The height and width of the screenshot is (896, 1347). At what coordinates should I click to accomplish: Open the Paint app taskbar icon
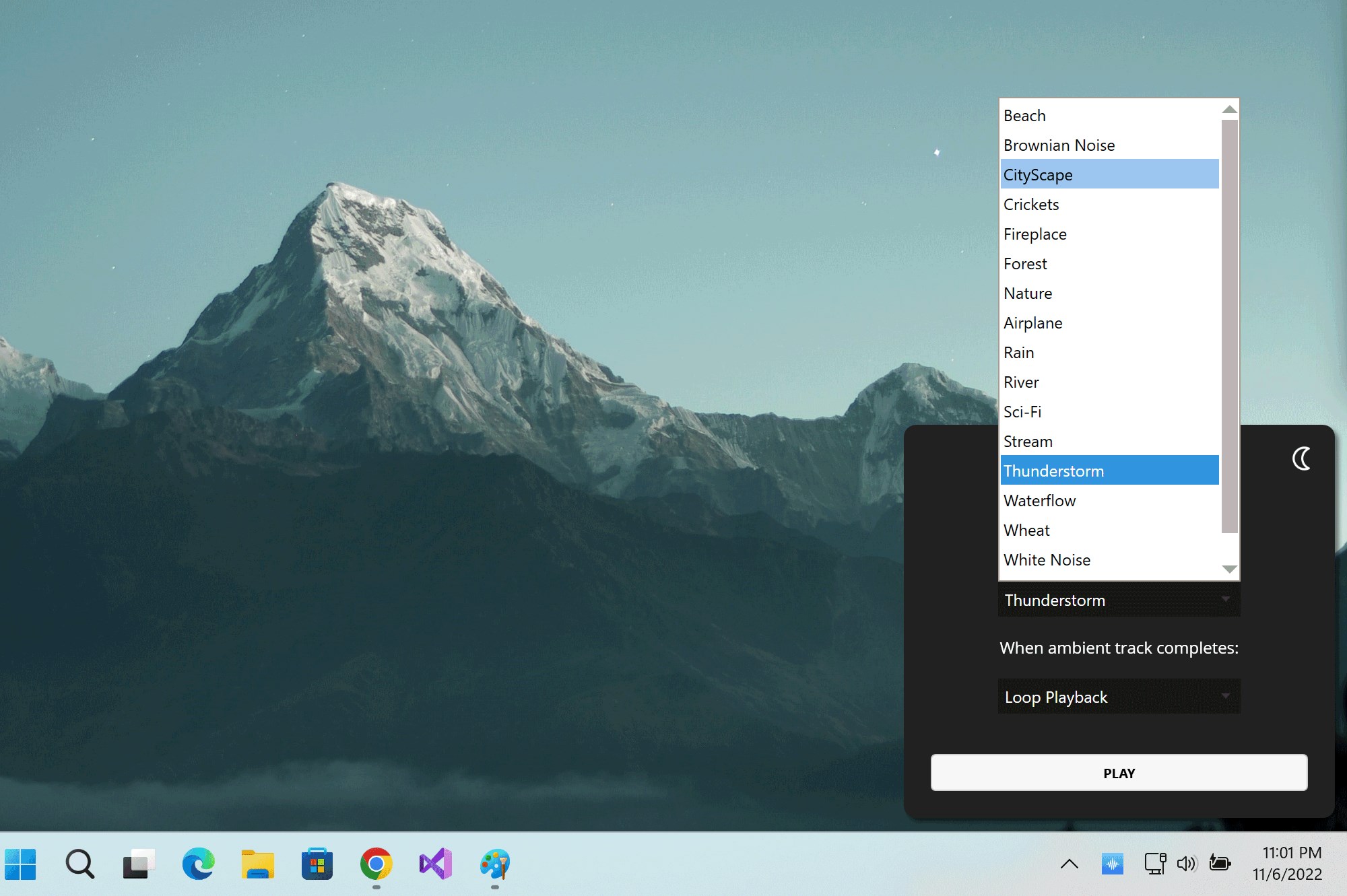point(495,864)
